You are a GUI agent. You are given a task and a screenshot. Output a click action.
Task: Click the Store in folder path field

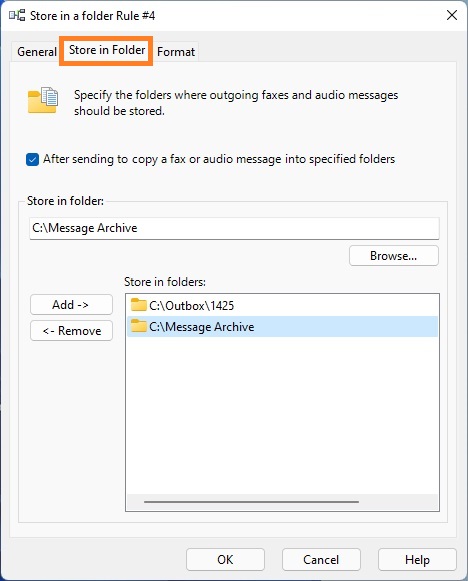[x=234, y=228]
